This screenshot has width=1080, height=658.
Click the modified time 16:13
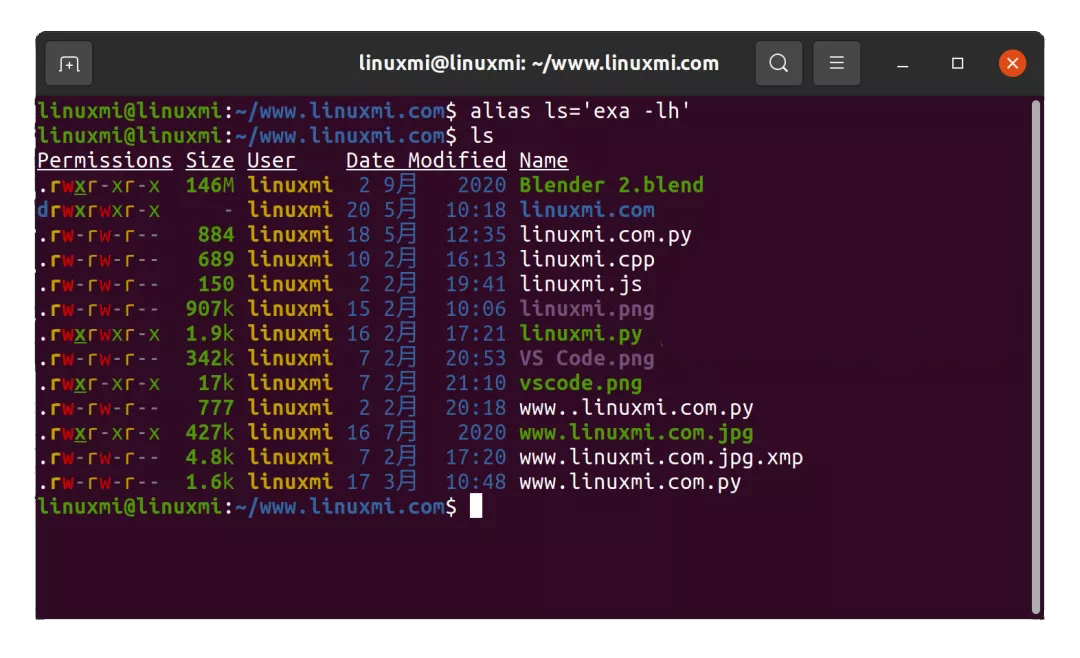pos(475,260)
